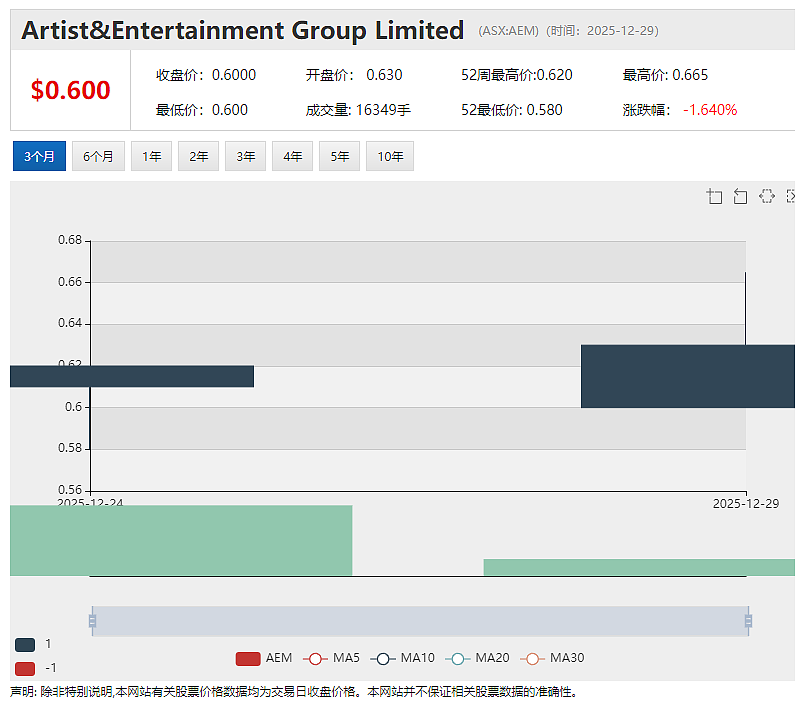Click the -1.640% change percentage

[710, 110]
